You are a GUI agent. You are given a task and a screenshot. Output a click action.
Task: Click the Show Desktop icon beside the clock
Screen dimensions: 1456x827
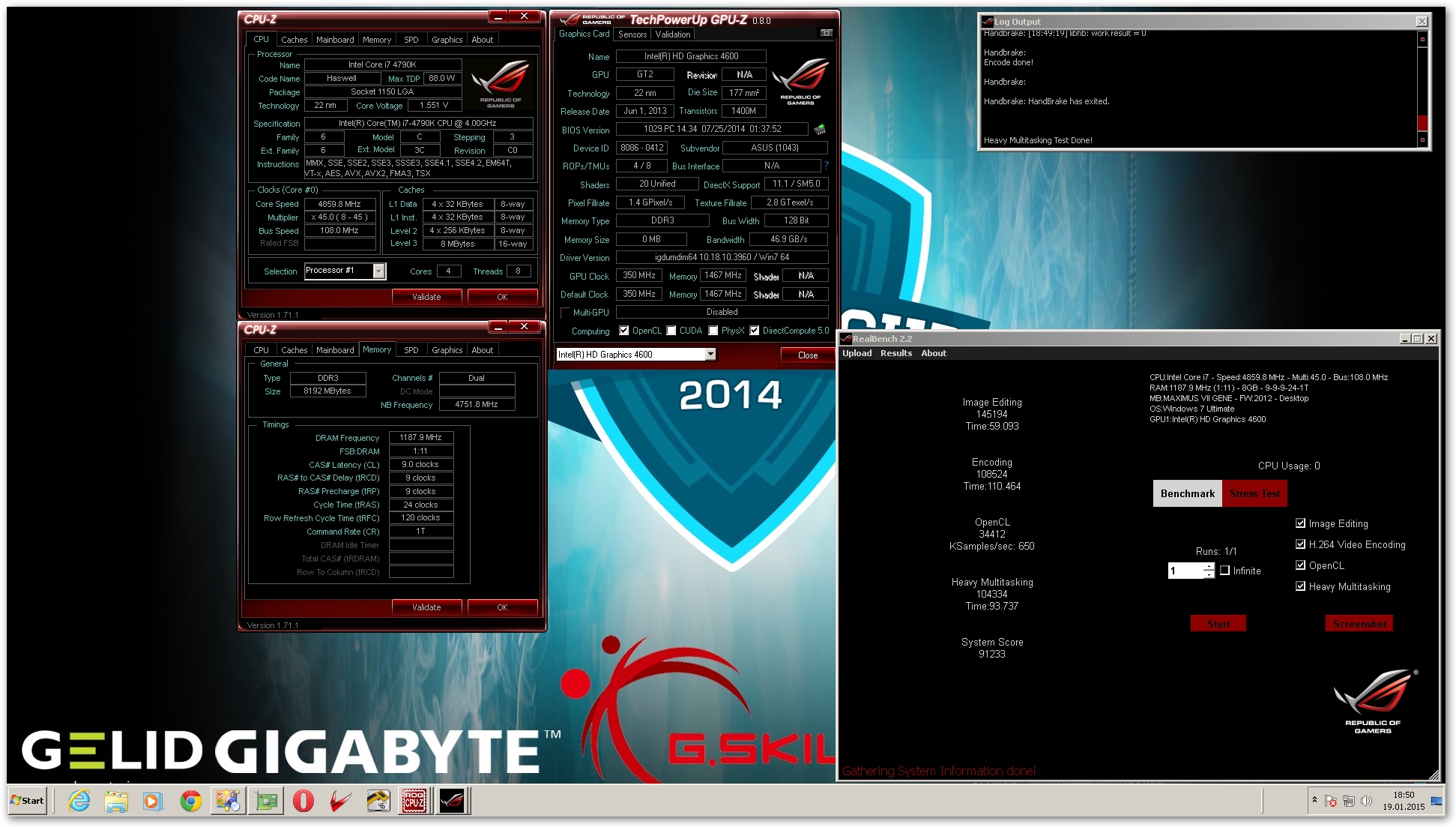pyautogui.click(x=1437, y=801)
